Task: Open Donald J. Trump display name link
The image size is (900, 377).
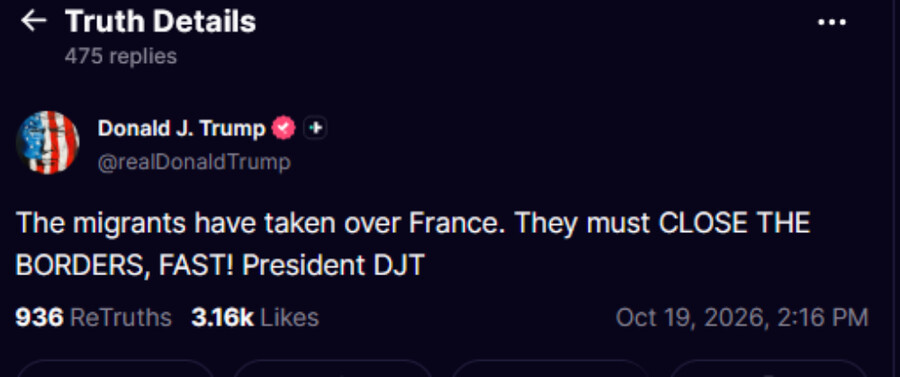Action: point(181,128)
